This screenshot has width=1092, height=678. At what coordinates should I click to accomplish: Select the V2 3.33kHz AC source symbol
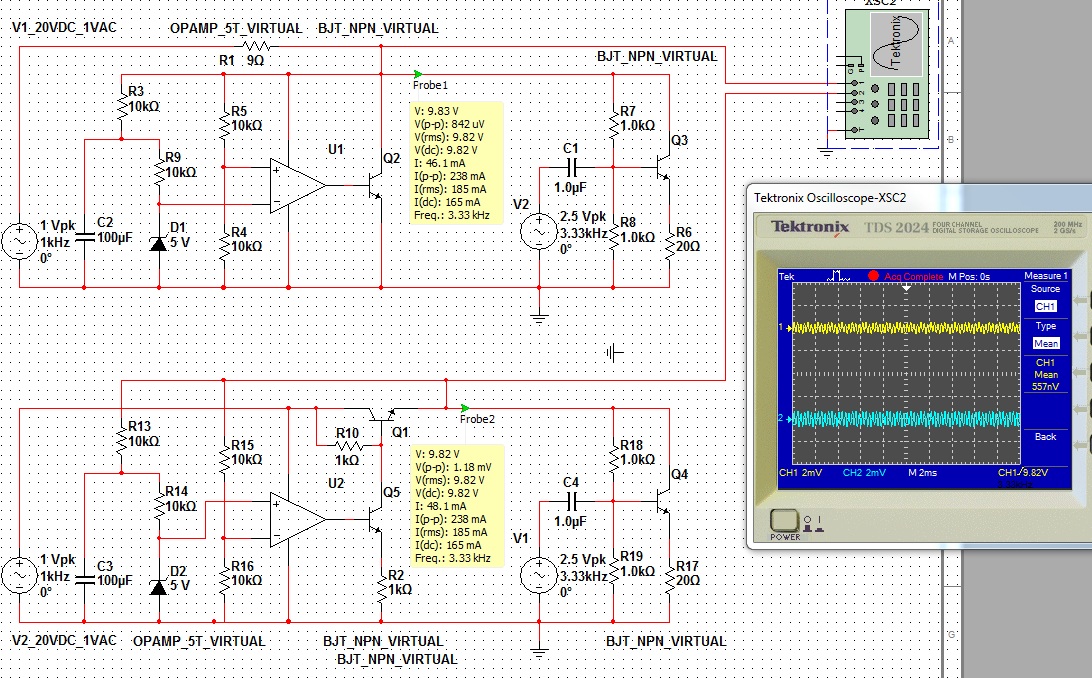tap(538, 231)
